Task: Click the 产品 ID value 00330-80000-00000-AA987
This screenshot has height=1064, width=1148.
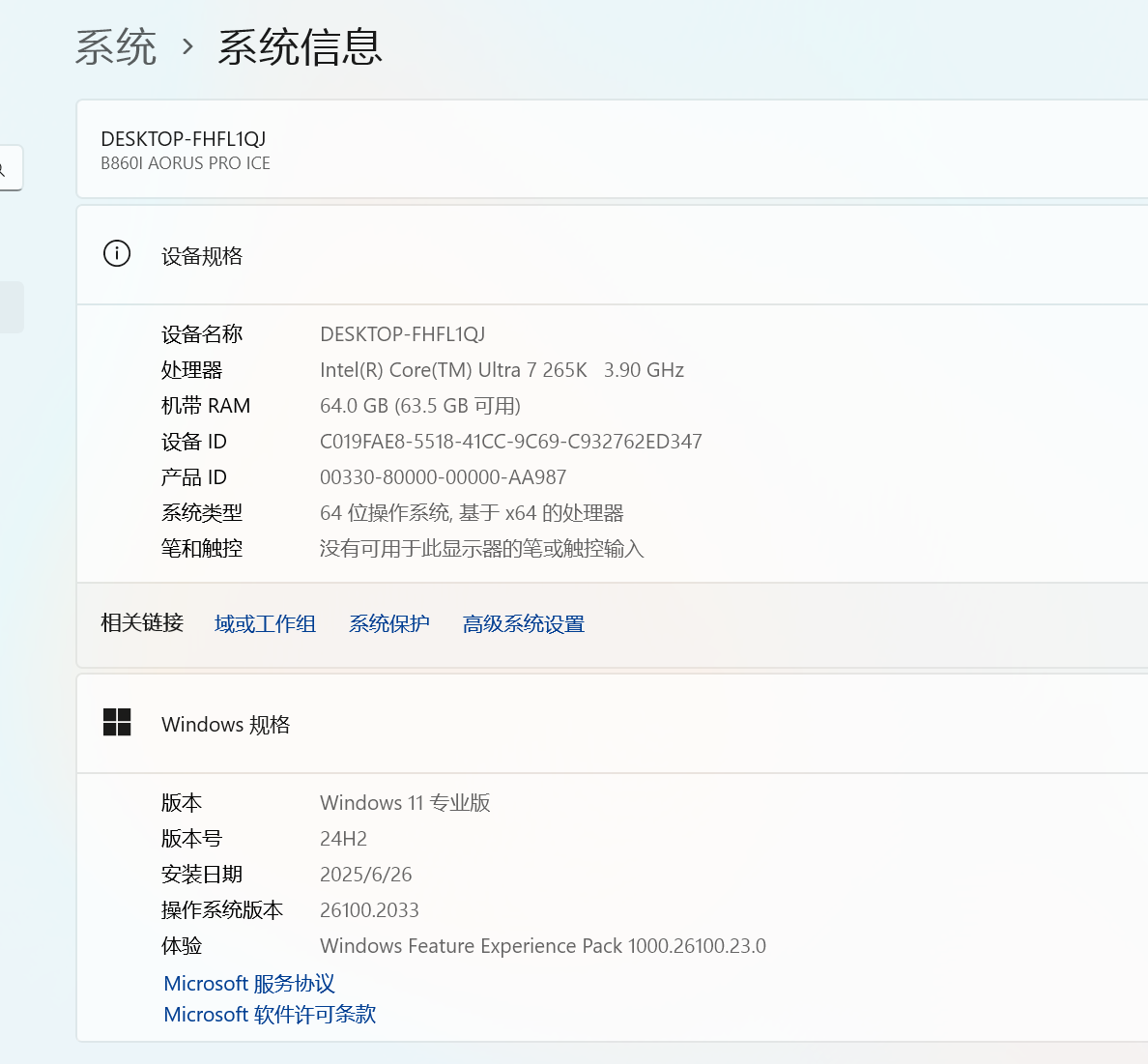Action: point(443,477)
